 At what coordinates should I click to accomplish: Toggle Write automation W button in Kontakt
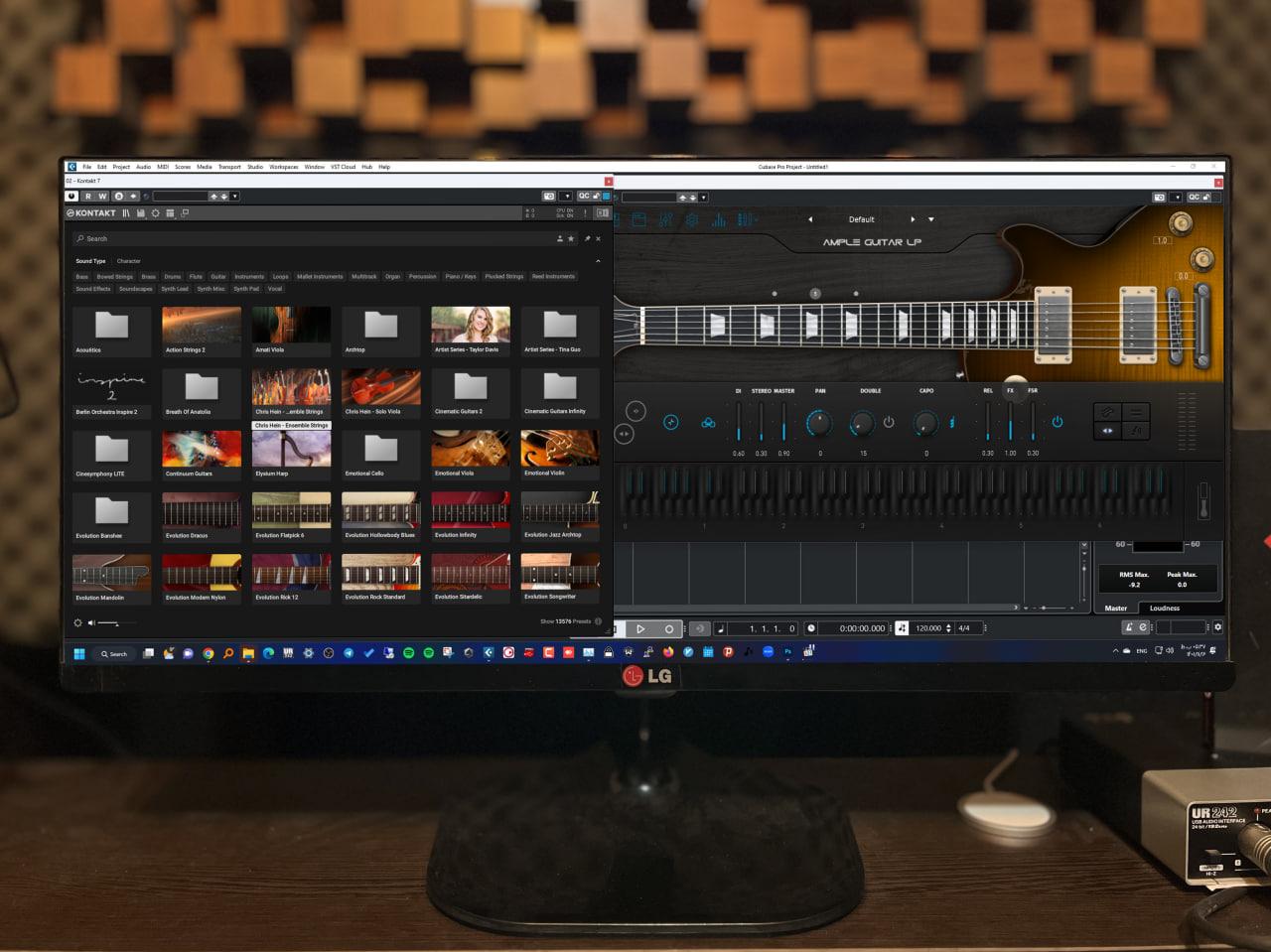(x=102, y=197)
